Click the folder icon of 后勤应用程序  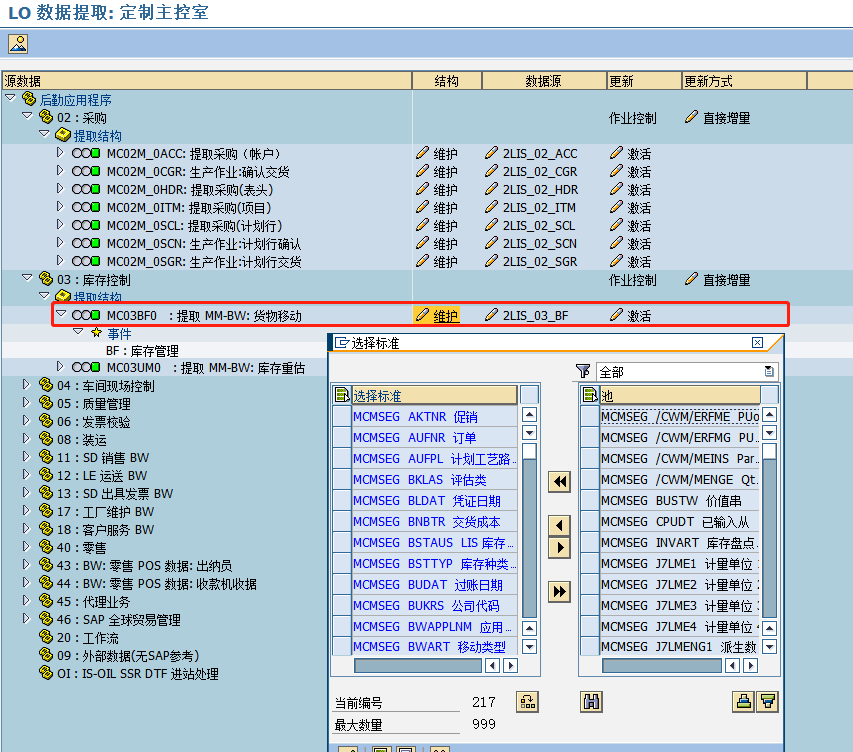pos(29,99)
